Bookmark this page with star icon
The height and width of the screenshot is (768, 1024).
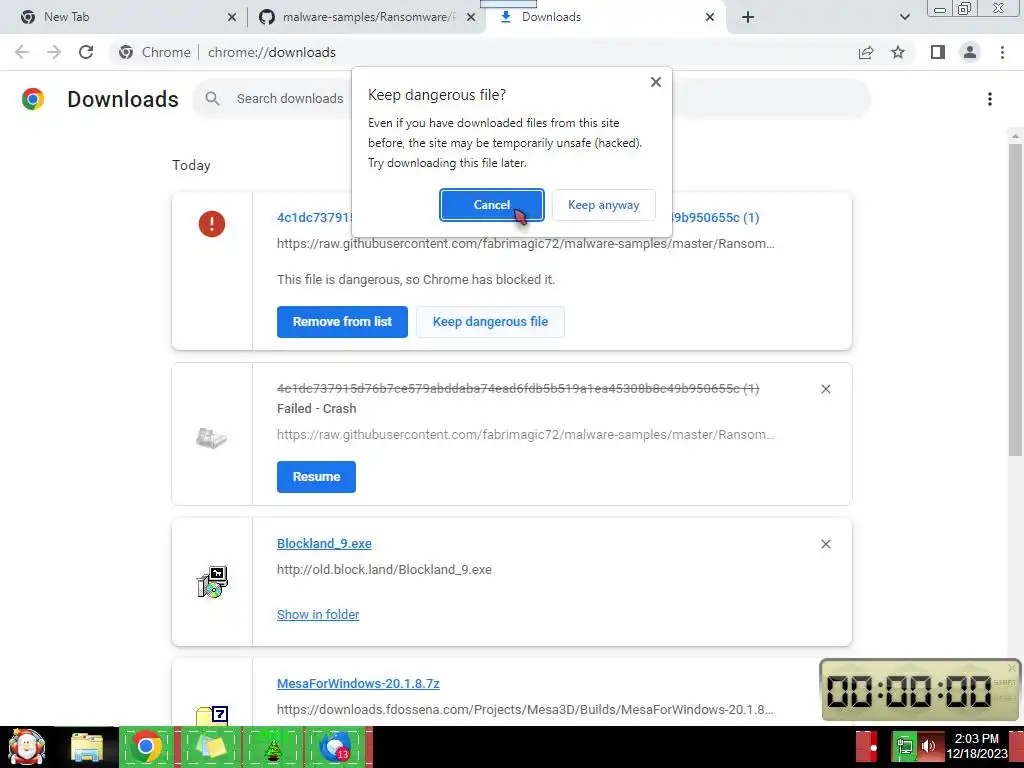[898, 52]
